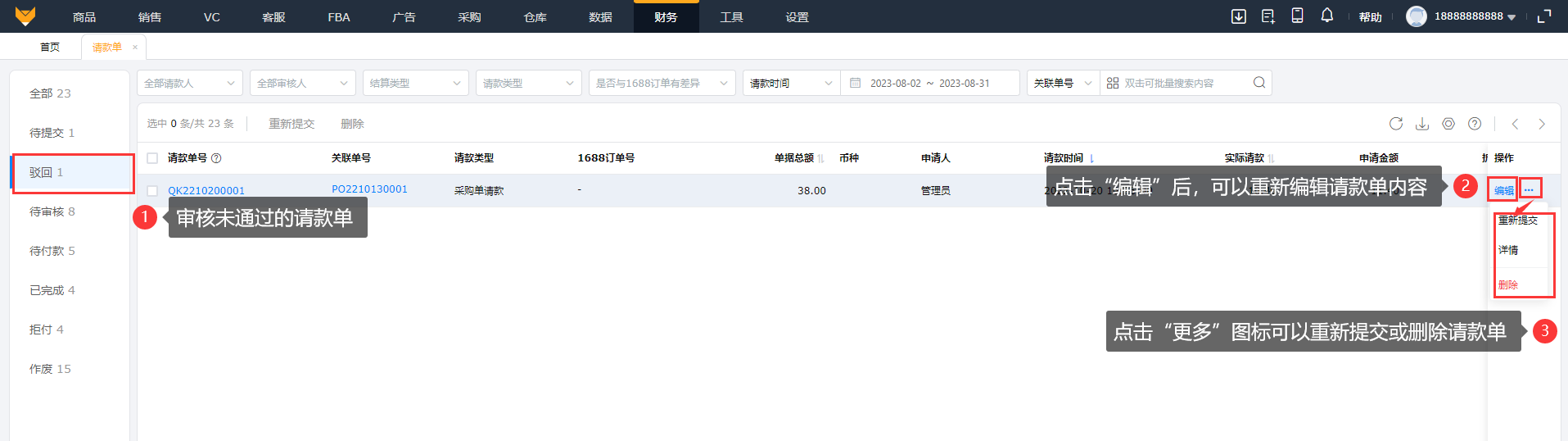
Task: Click the help icon beside 请款单号 header
Action: point(216,158)
